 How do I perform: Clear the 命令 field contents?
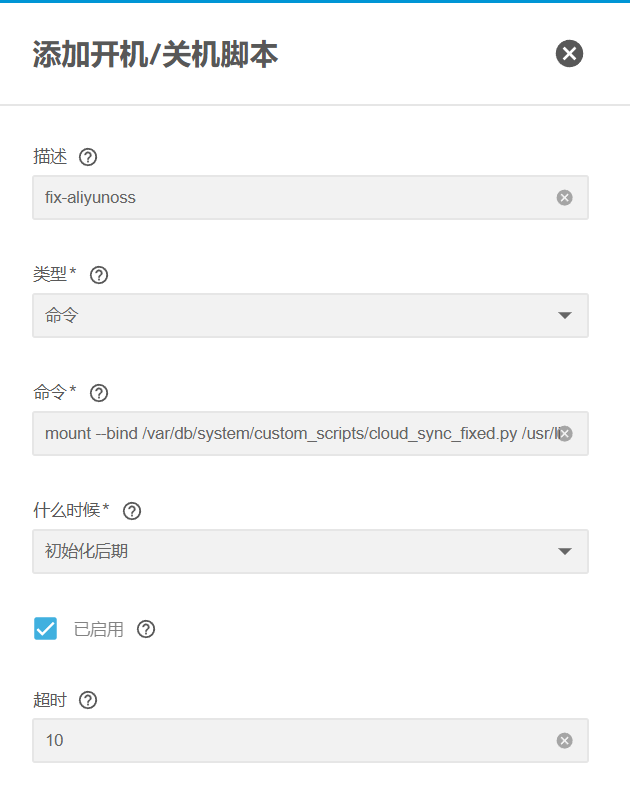pyautogui.click(x=564, y=433)
